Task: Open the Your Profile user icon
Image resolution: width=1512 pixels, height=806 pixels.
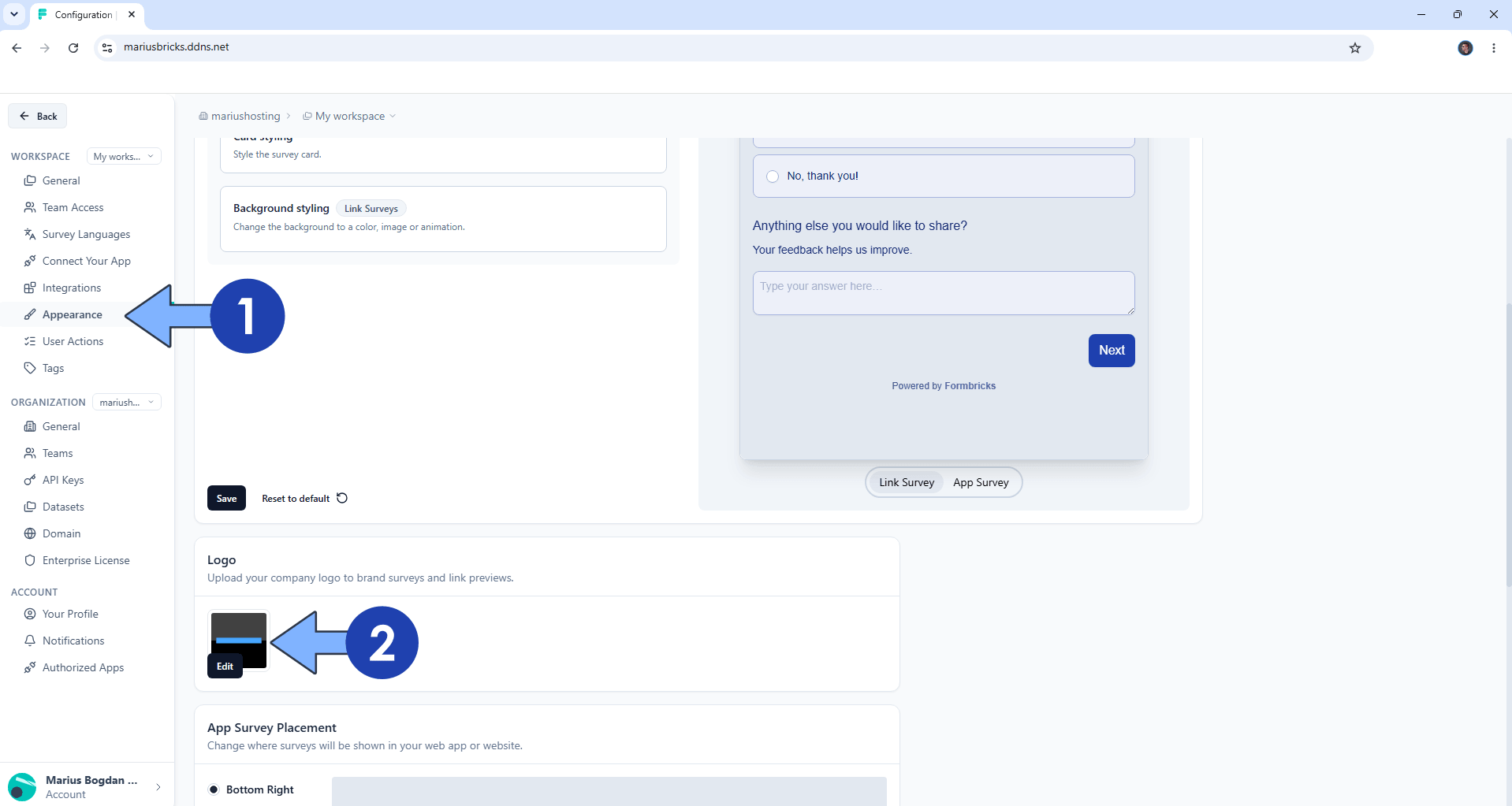Action: 30,614
